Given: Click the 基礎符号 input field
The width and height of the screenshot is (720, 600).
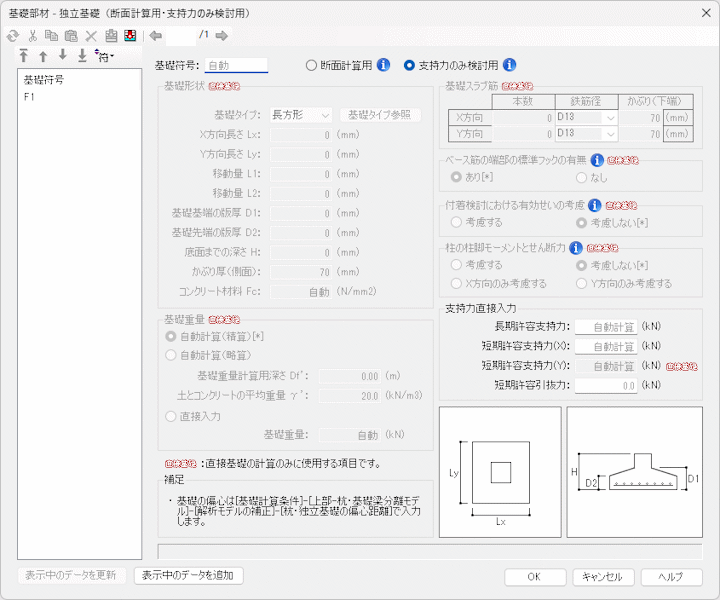Looking at the screenshot, I should click(236, 65).
